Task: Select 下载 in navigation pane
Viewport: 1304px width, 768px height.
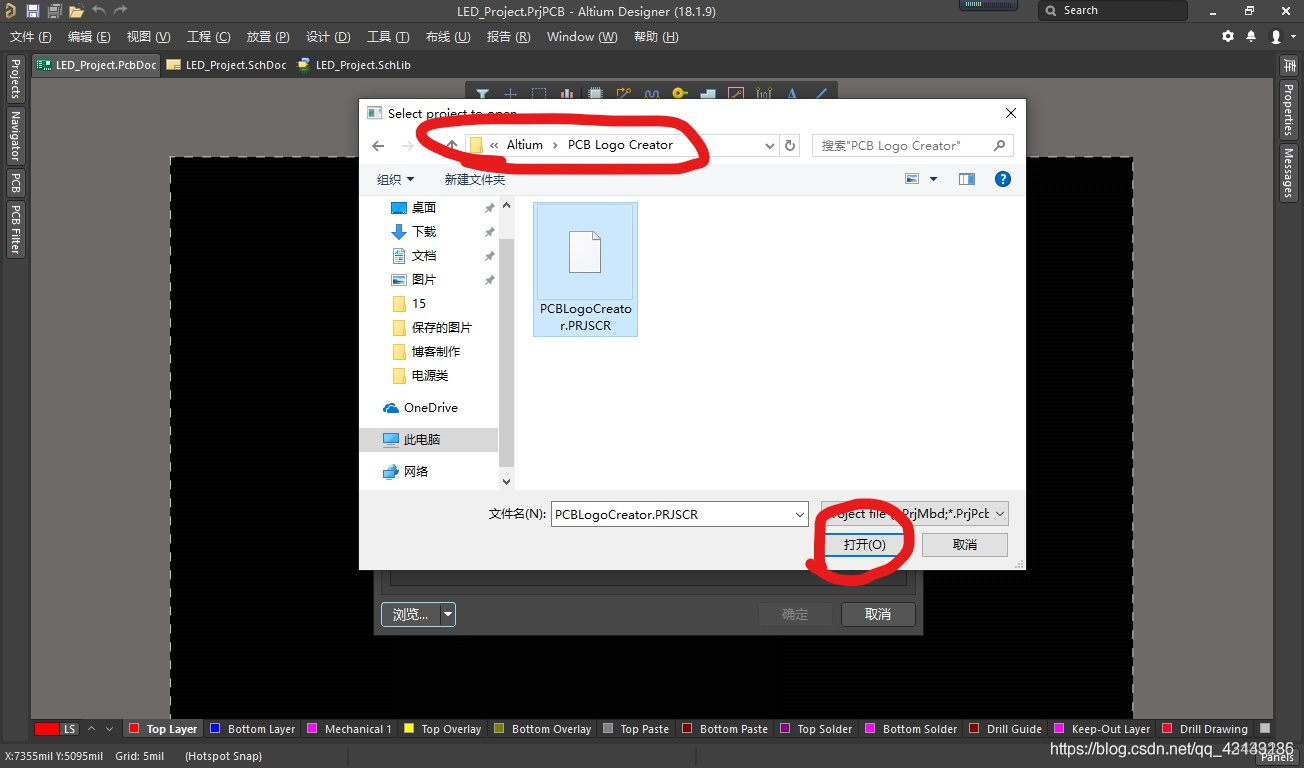Action: (423, 231)
